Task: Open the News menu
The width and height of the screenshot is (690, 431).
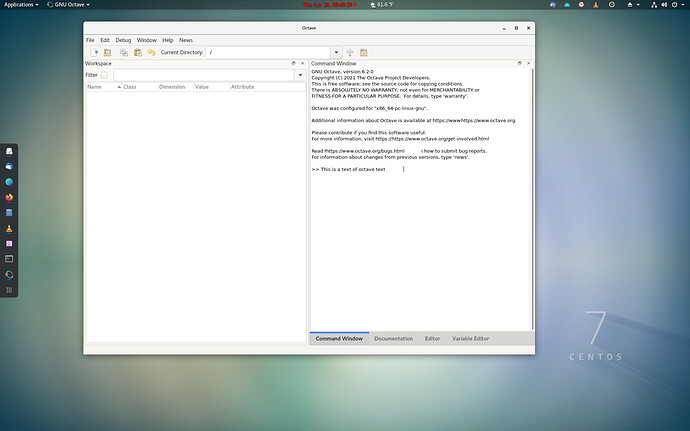Action: tap(186, 40)
